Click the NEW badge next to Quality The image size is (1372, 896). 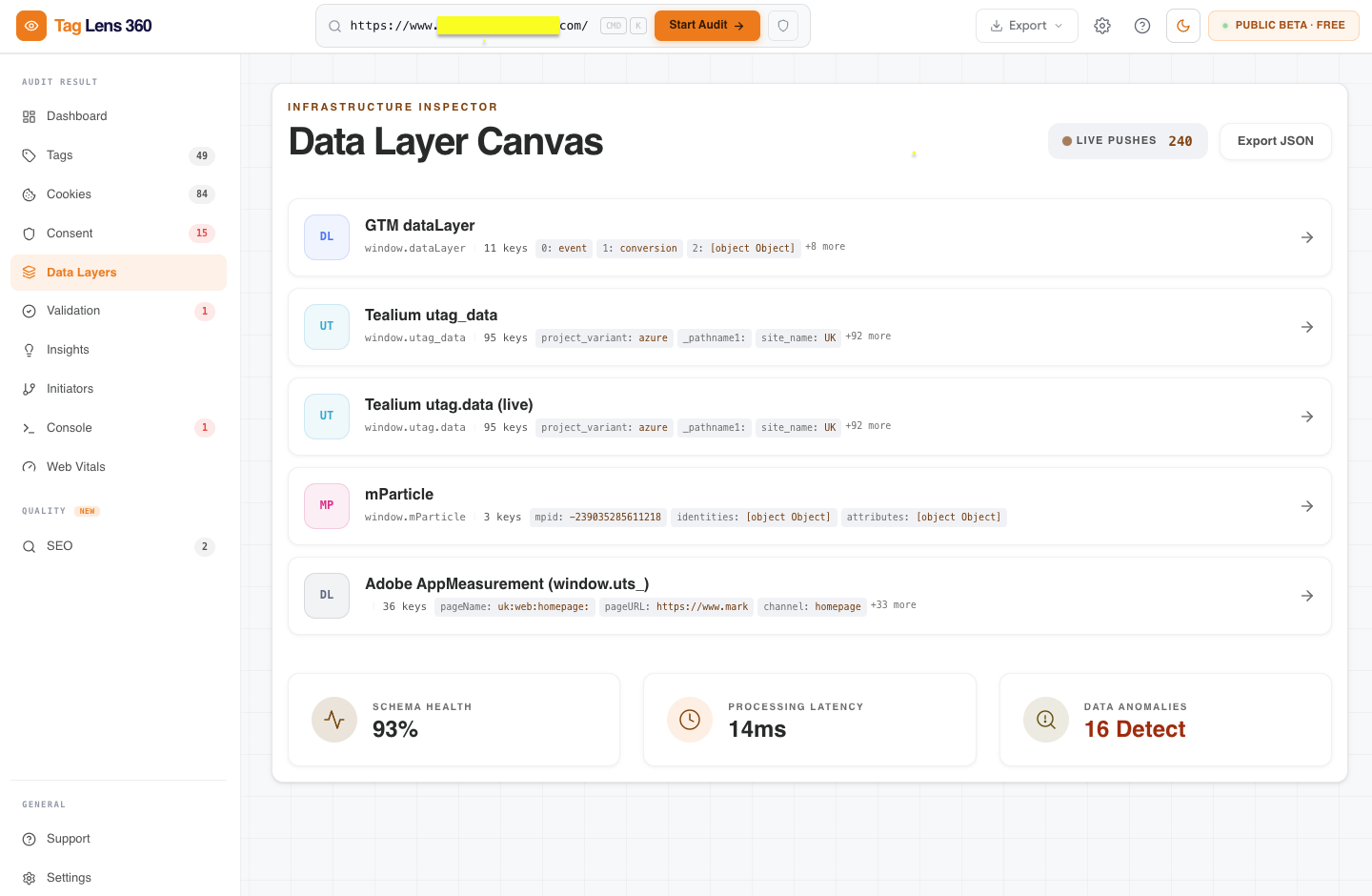tap(88, 512)
